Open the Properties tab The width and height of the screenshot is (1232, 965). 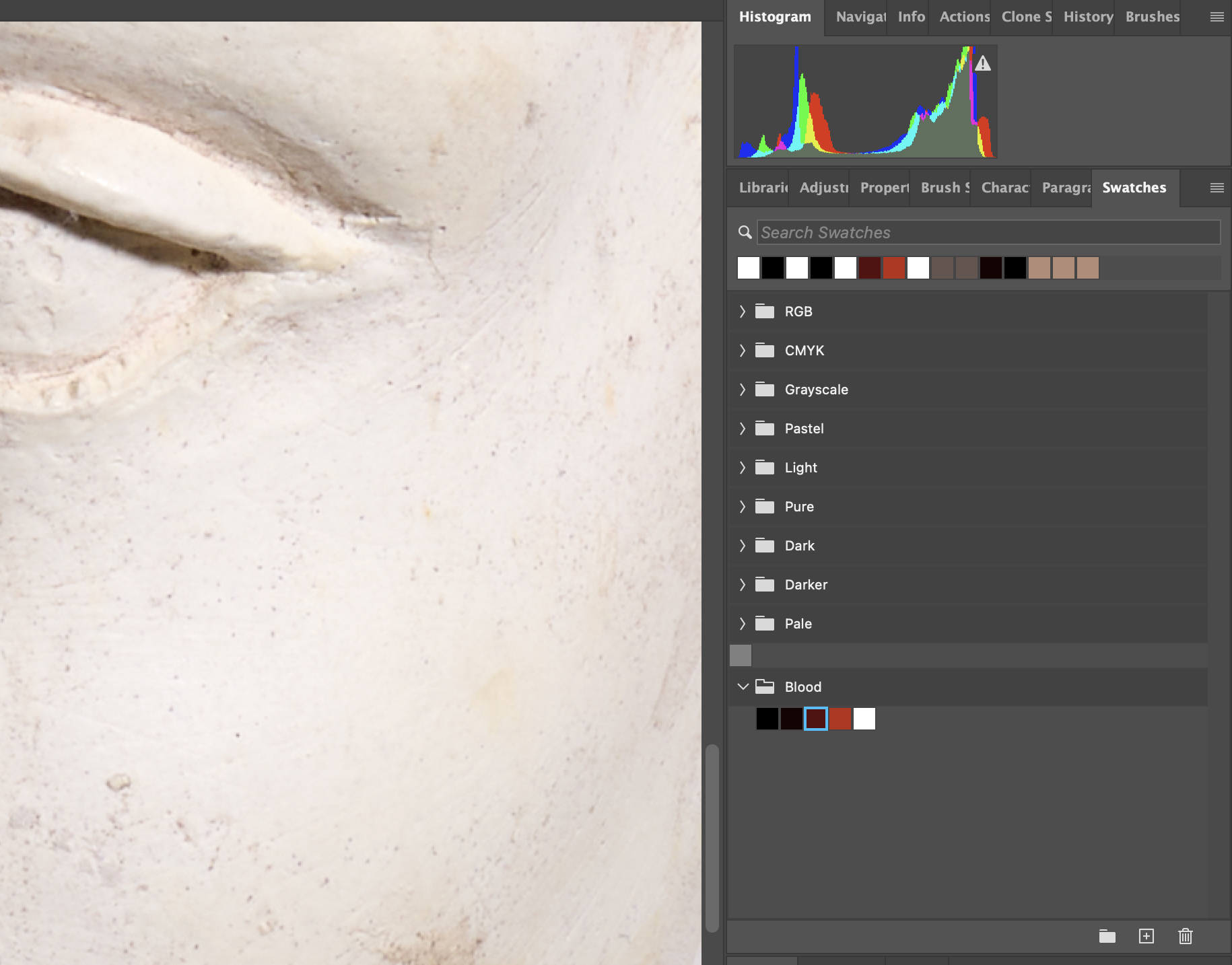point(884,188)
